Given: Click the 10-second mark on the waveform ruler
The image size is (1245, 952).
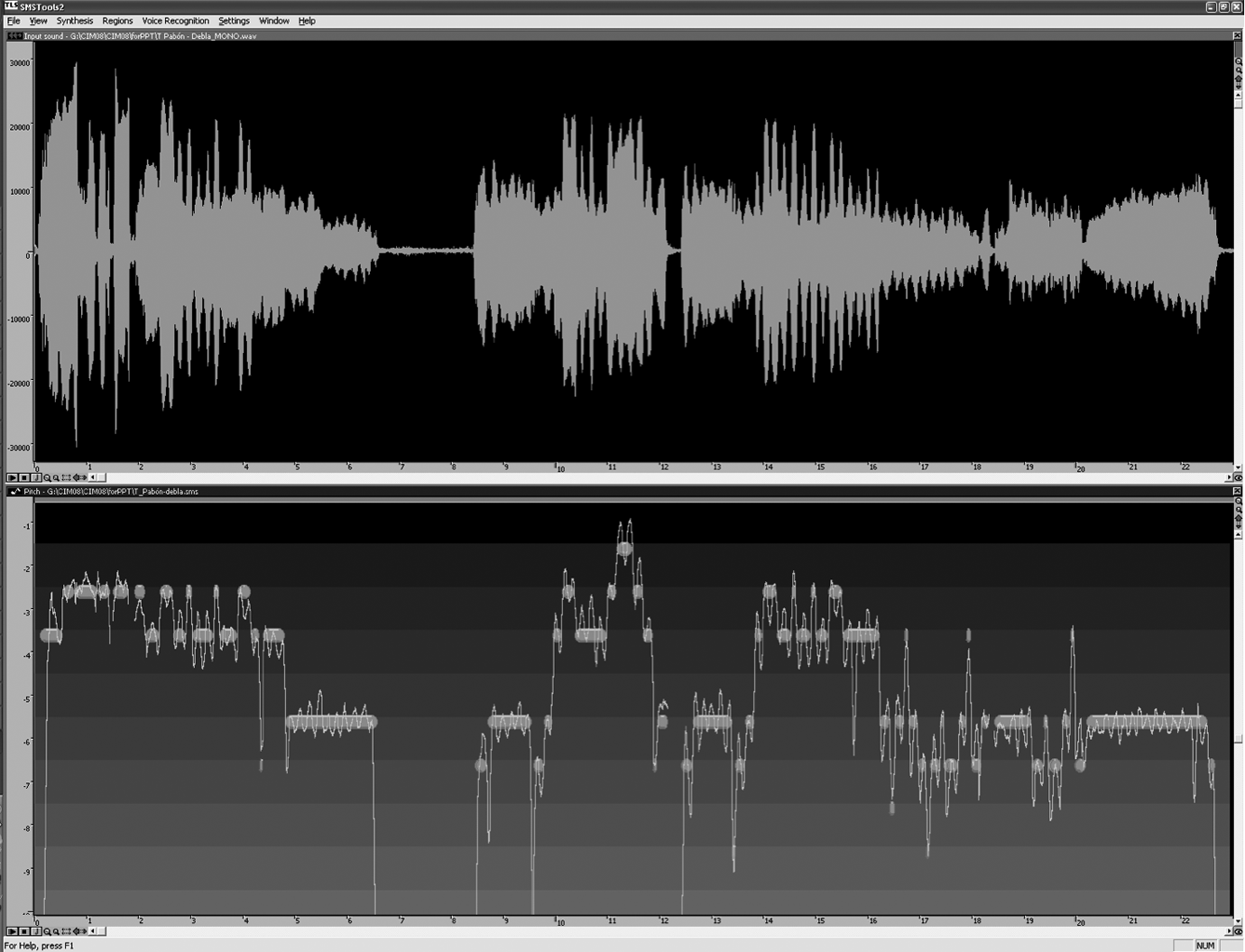Looking at the screenshot, I should point(558,468).
